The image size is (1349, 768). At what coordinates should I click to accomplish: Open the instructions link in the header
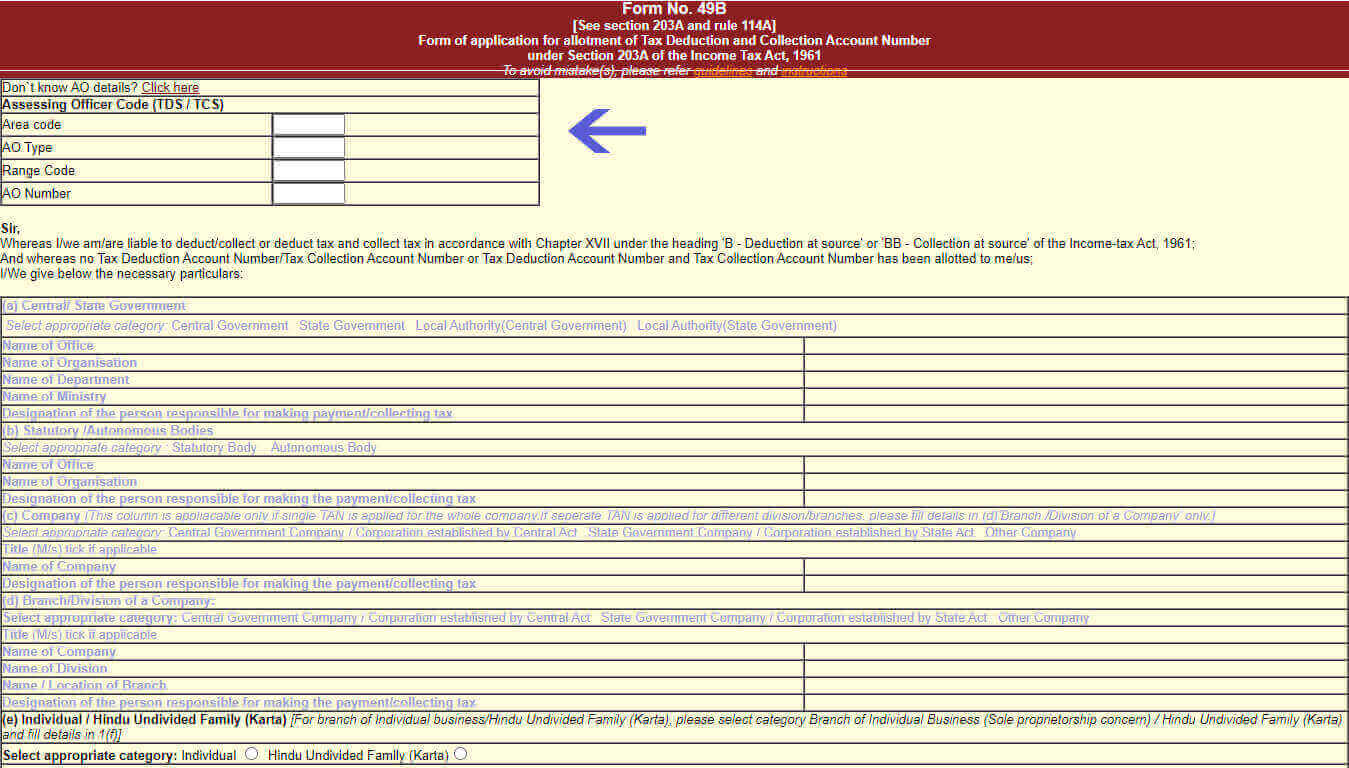coord(813,71)
